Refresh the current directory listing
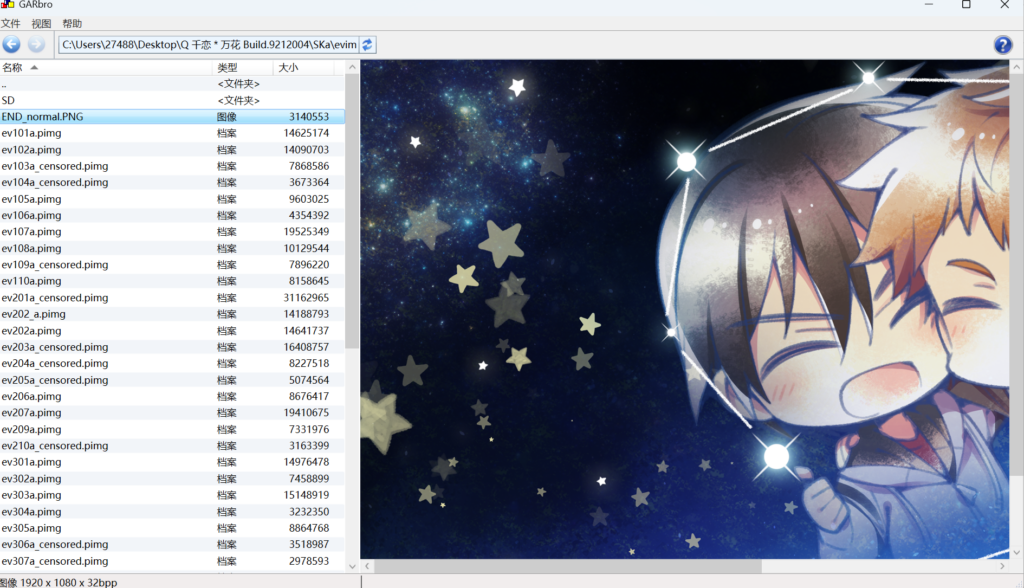Image resolution: width=1024 pixels, height=588 pixels. click(368, 44)
